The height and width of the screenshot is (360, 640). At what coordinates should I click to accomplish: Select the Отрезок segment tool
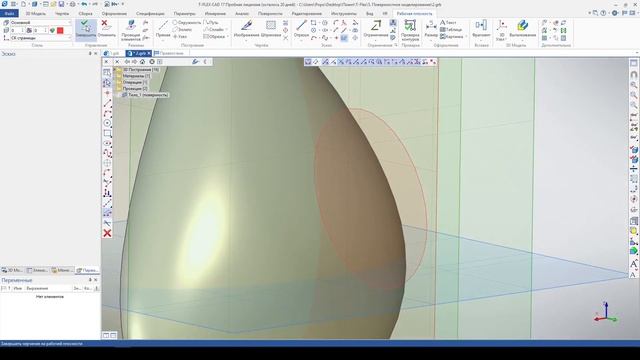coord(301,29)
